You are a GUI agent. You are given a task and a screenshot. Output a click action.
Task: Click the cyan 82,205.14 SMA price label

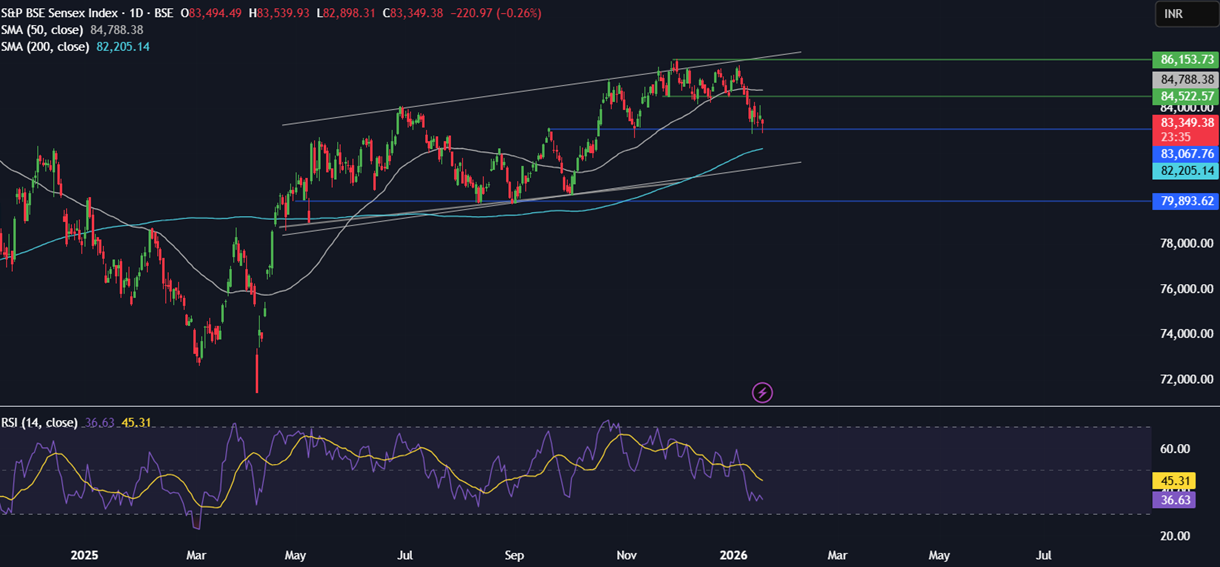(x=1187, y=171)
